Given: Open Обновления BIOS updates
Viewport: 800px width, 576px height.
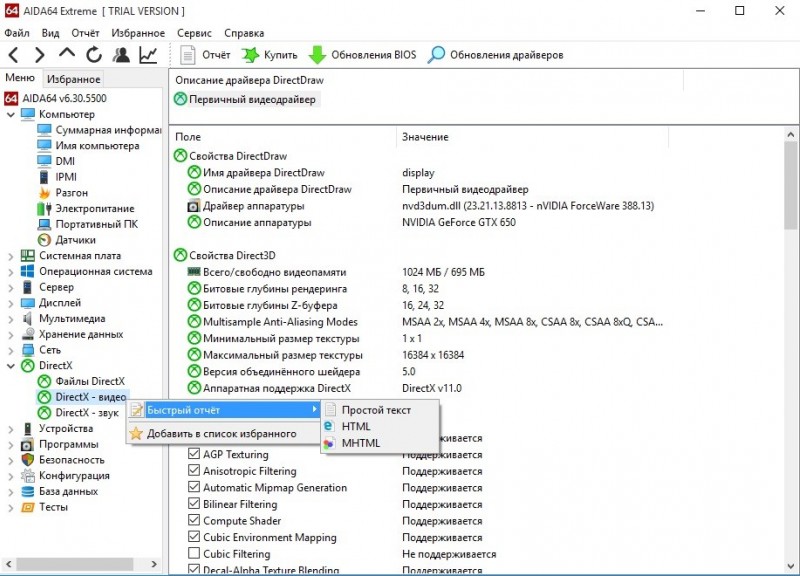Looking at the screenshot, I should pos(363,55).
